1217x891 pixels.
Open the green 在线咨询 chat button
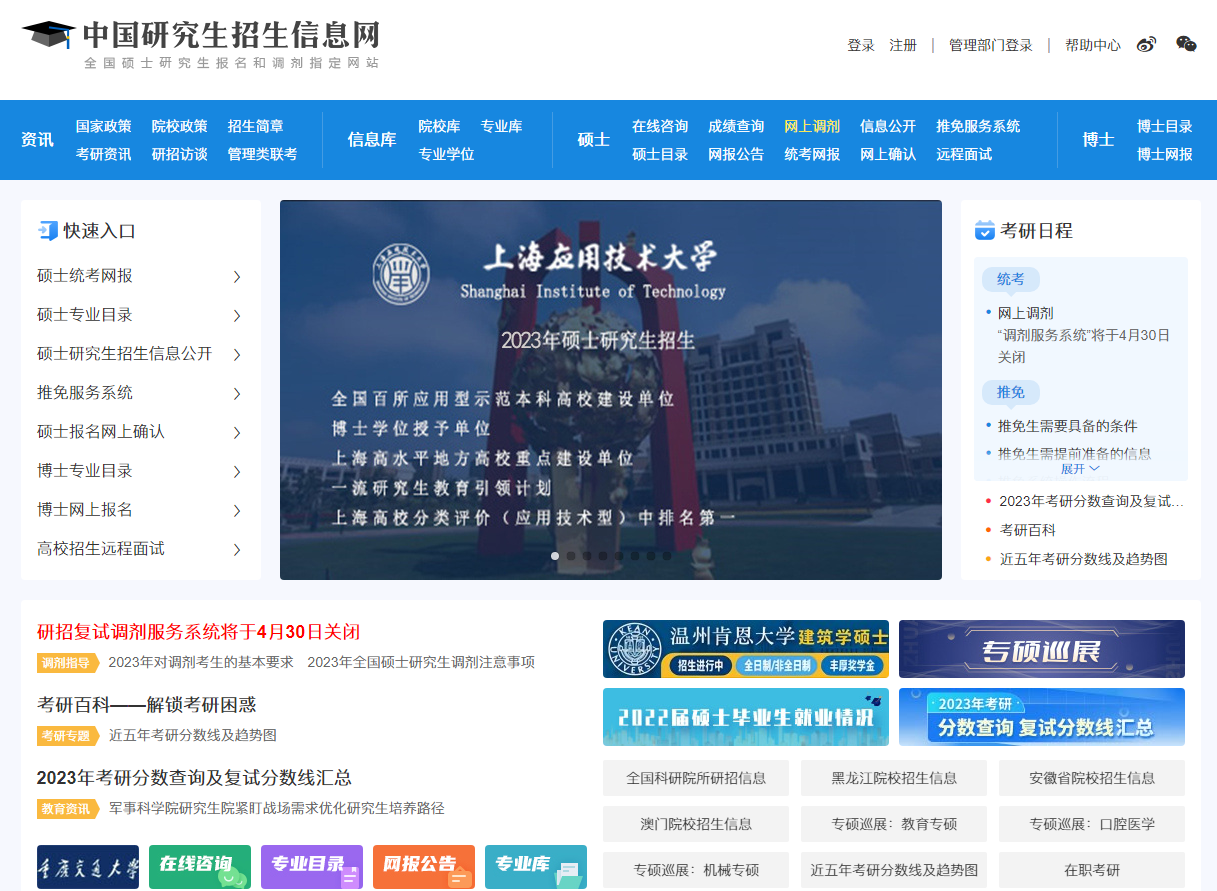(x=200, y=867)
